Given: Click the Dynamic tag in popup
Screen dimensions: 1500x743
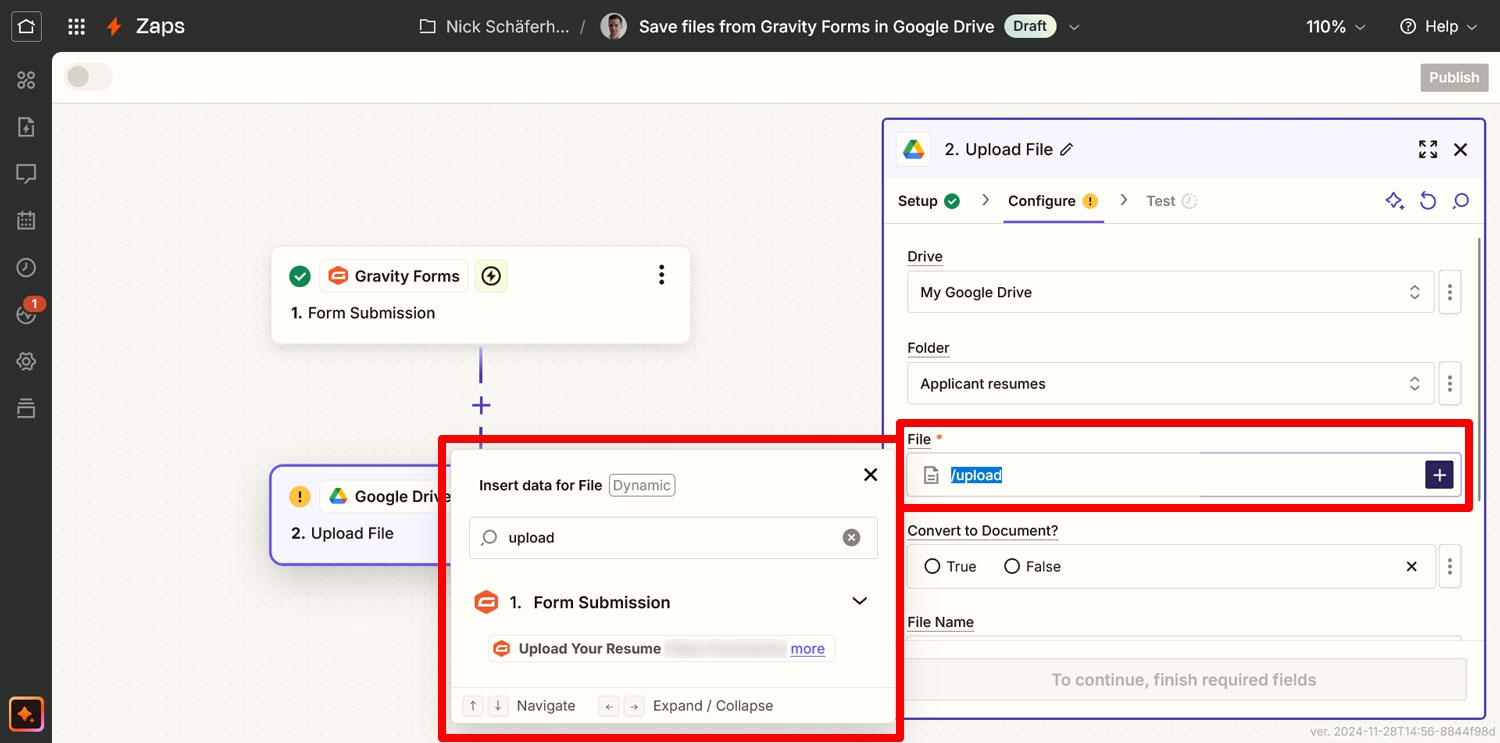Looking at the screenshot, I should point(642,485).
